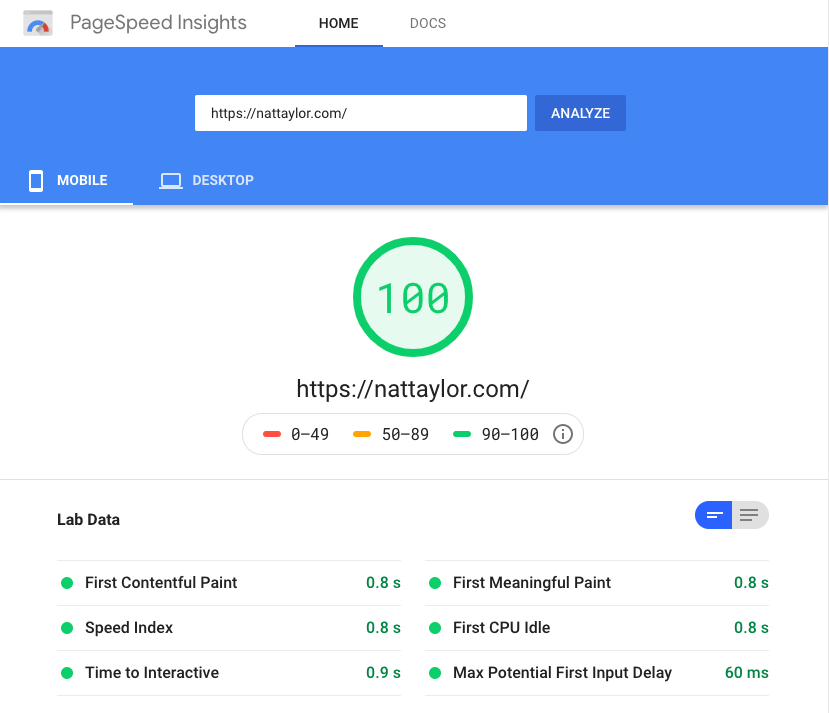Click the First Meaningful Paint 0.8 s value
The height and width of the screenshot is (713, 829).
coord(751,582)
